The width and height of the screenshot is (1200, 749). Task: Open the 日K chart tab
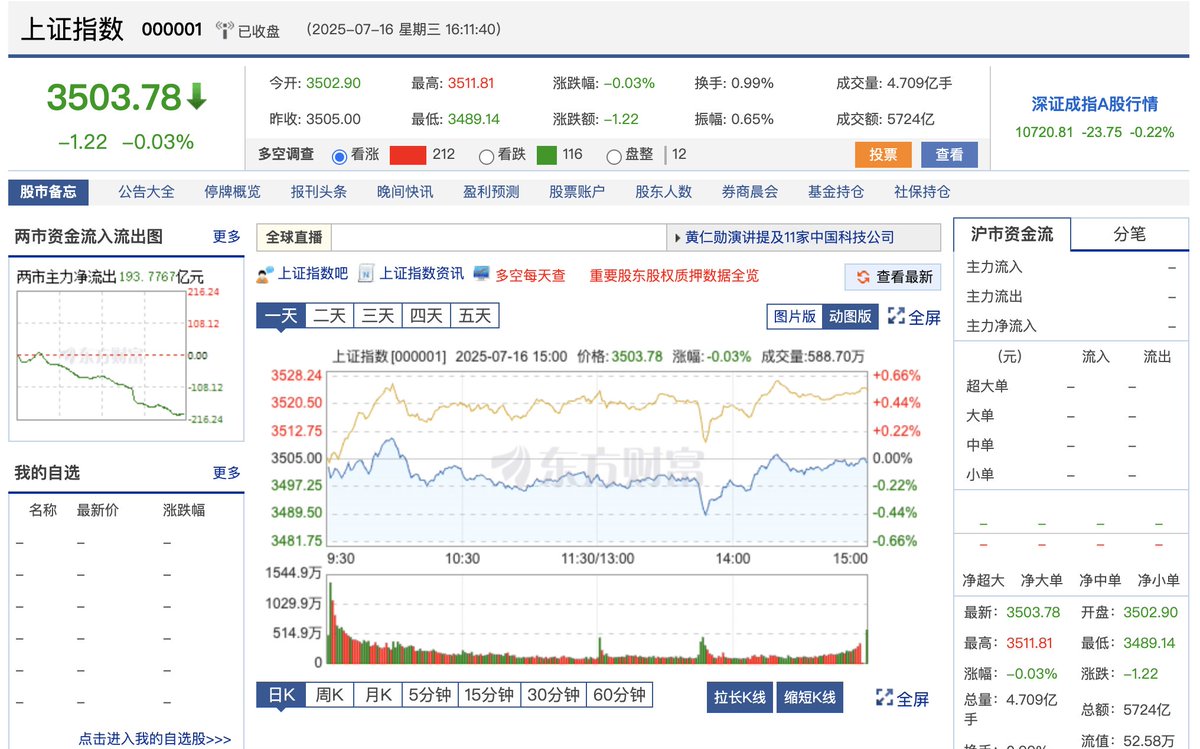point(281,696)
